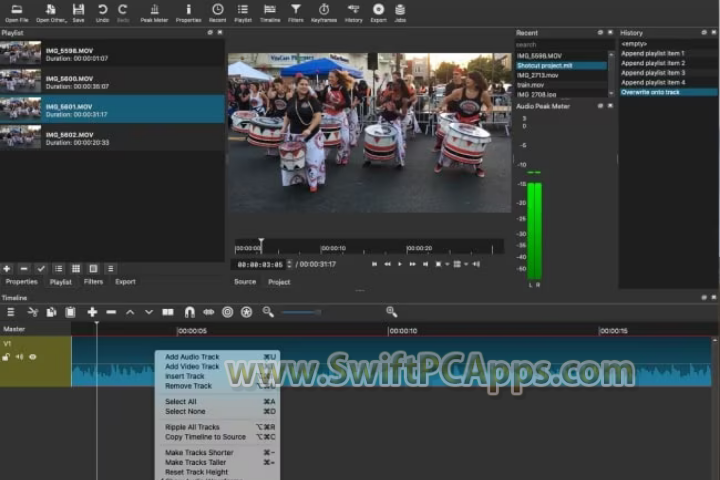
Task: Switch the player to Source tab
Action: (x=245, y=282)
